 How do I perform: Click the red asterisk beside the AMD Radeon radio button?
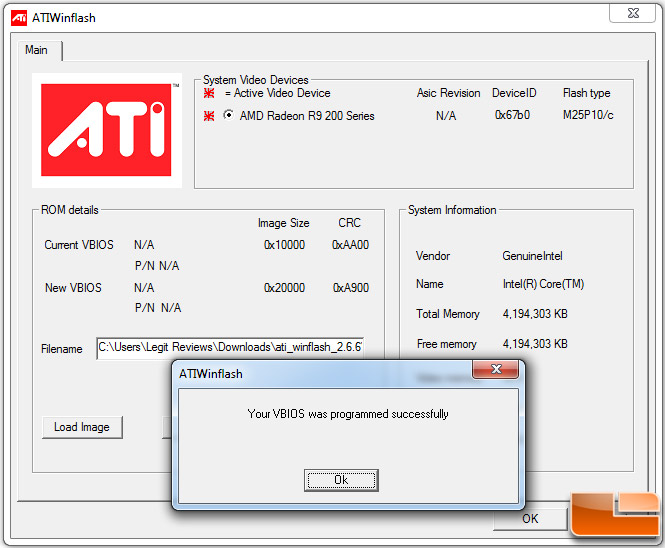[x=209, y=116]
